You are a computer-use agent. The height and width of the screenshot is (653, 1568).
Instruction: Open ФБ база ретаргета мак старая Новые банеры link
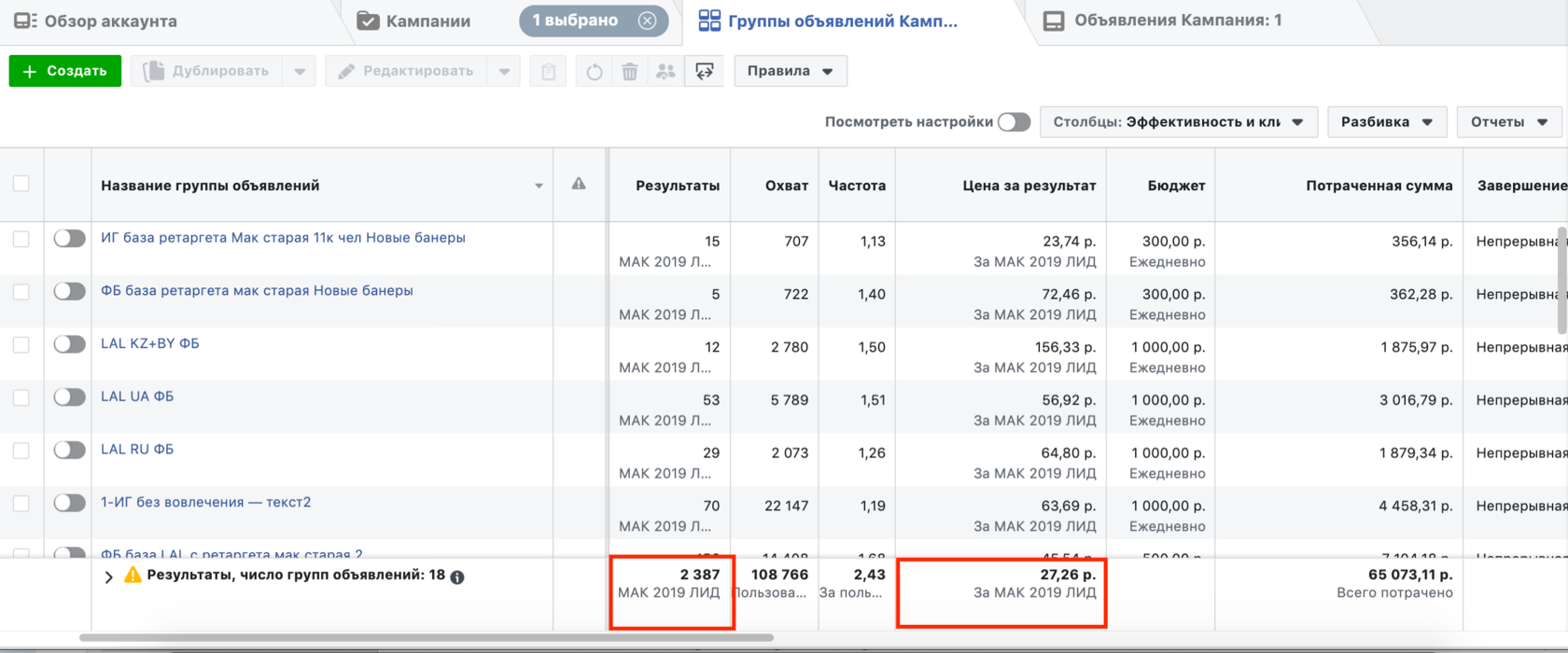(257, 291)
